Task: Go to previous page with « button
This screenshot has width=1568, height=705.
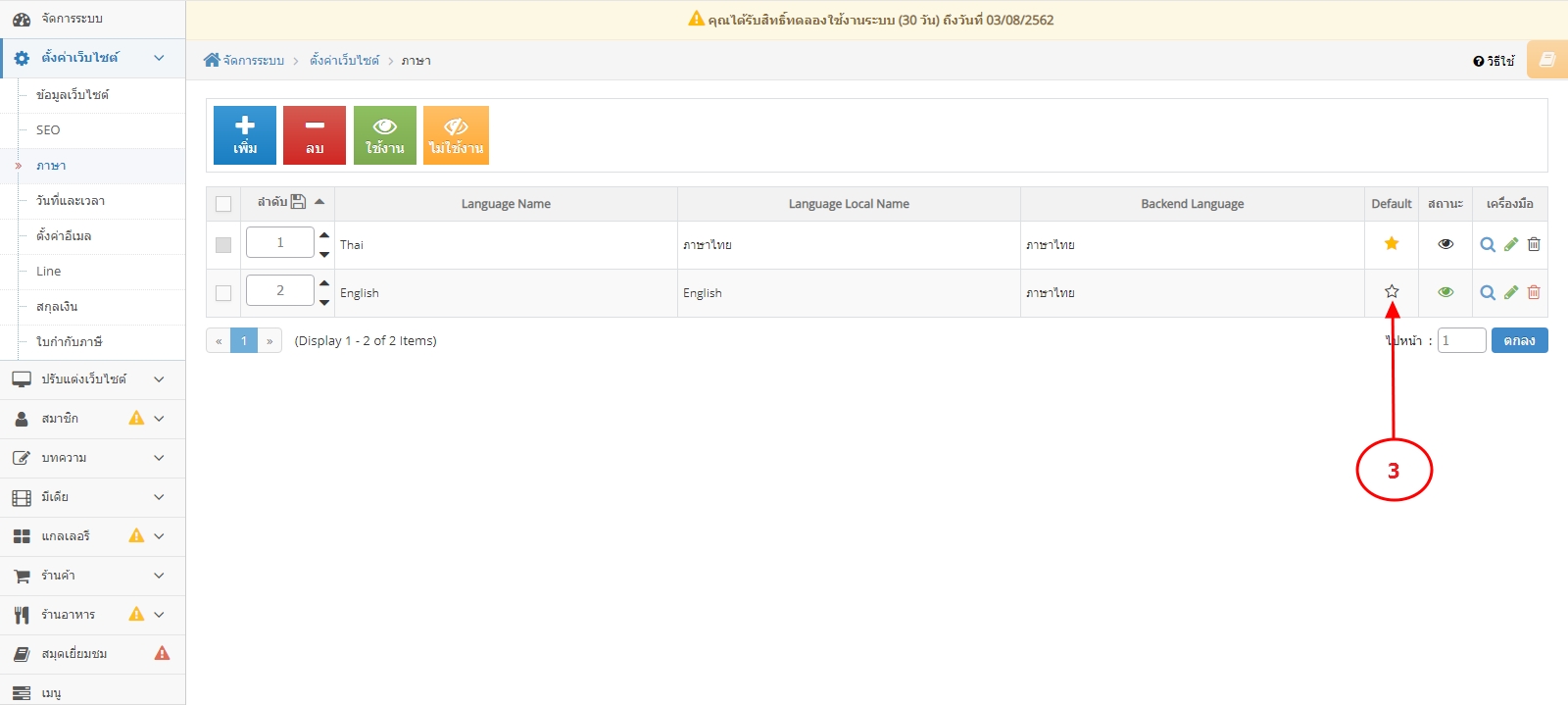Action: click(219, 340)
